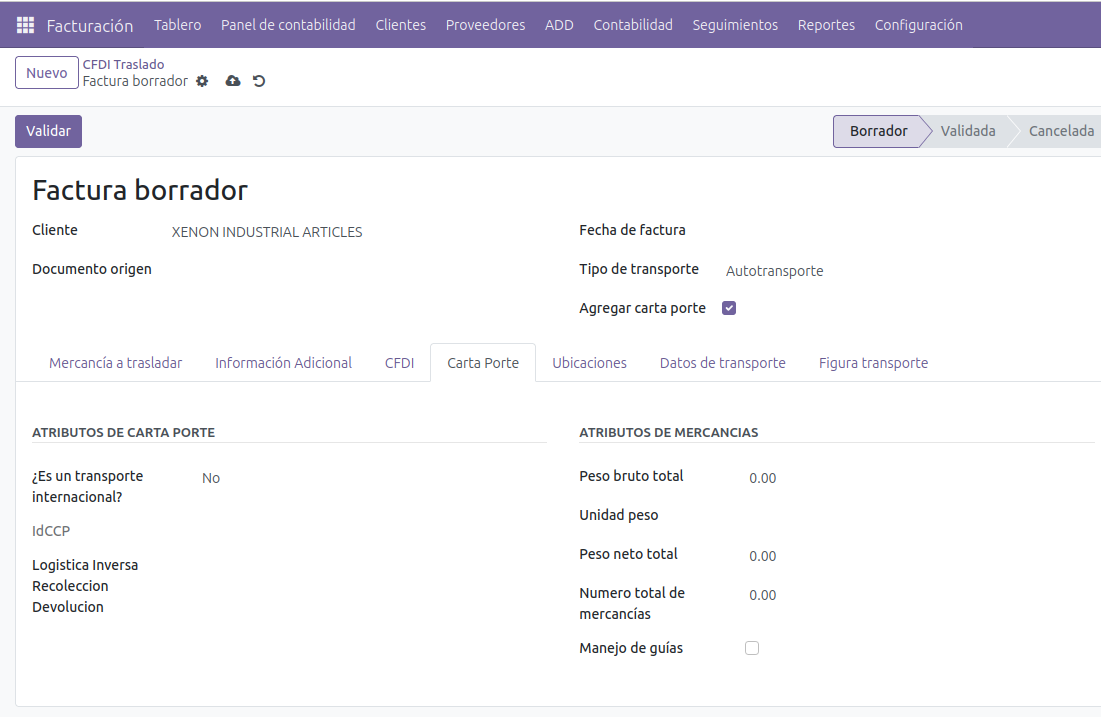Open the Reportes menu
Screen dimensions: 1101x717
tap(826, 25)
